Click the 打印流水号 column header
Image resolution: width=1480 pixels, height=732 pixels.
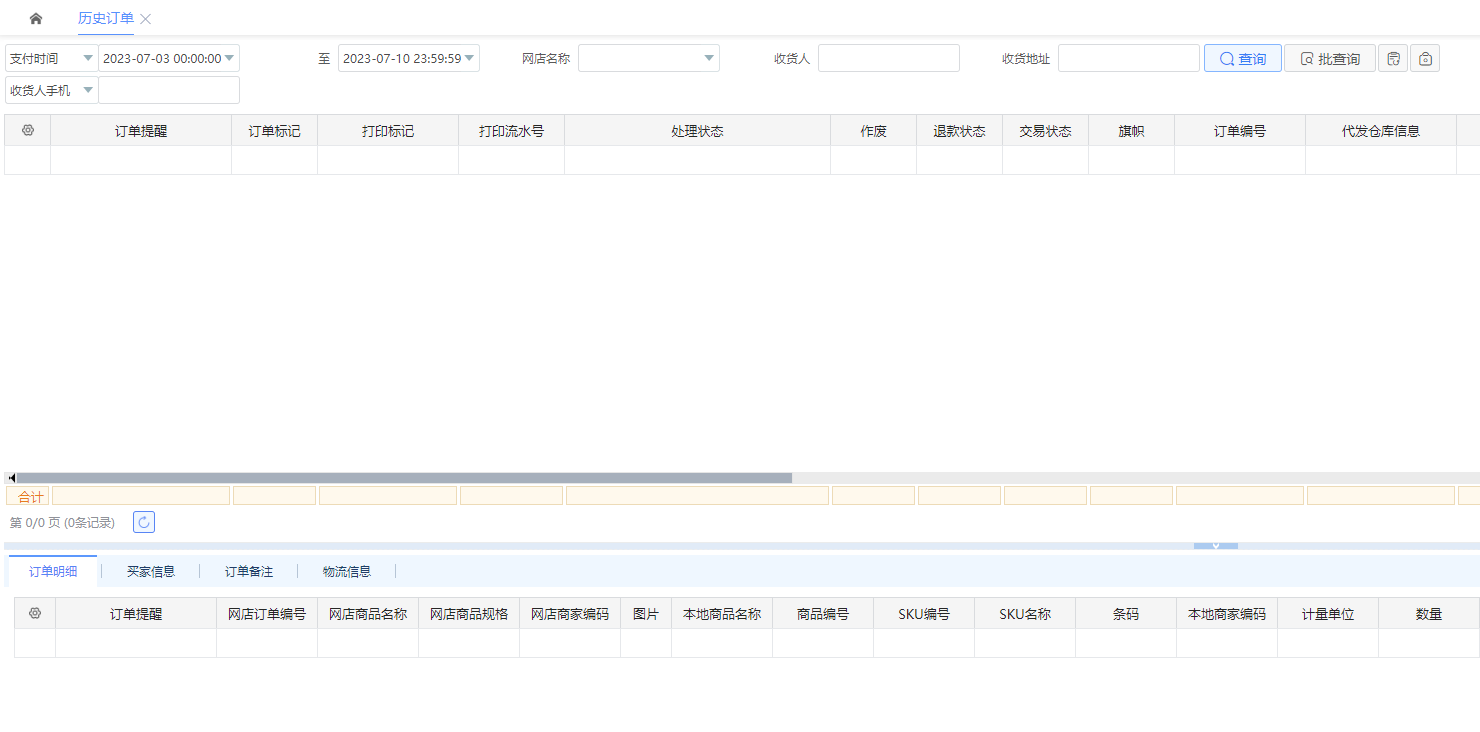coord(511,131)
